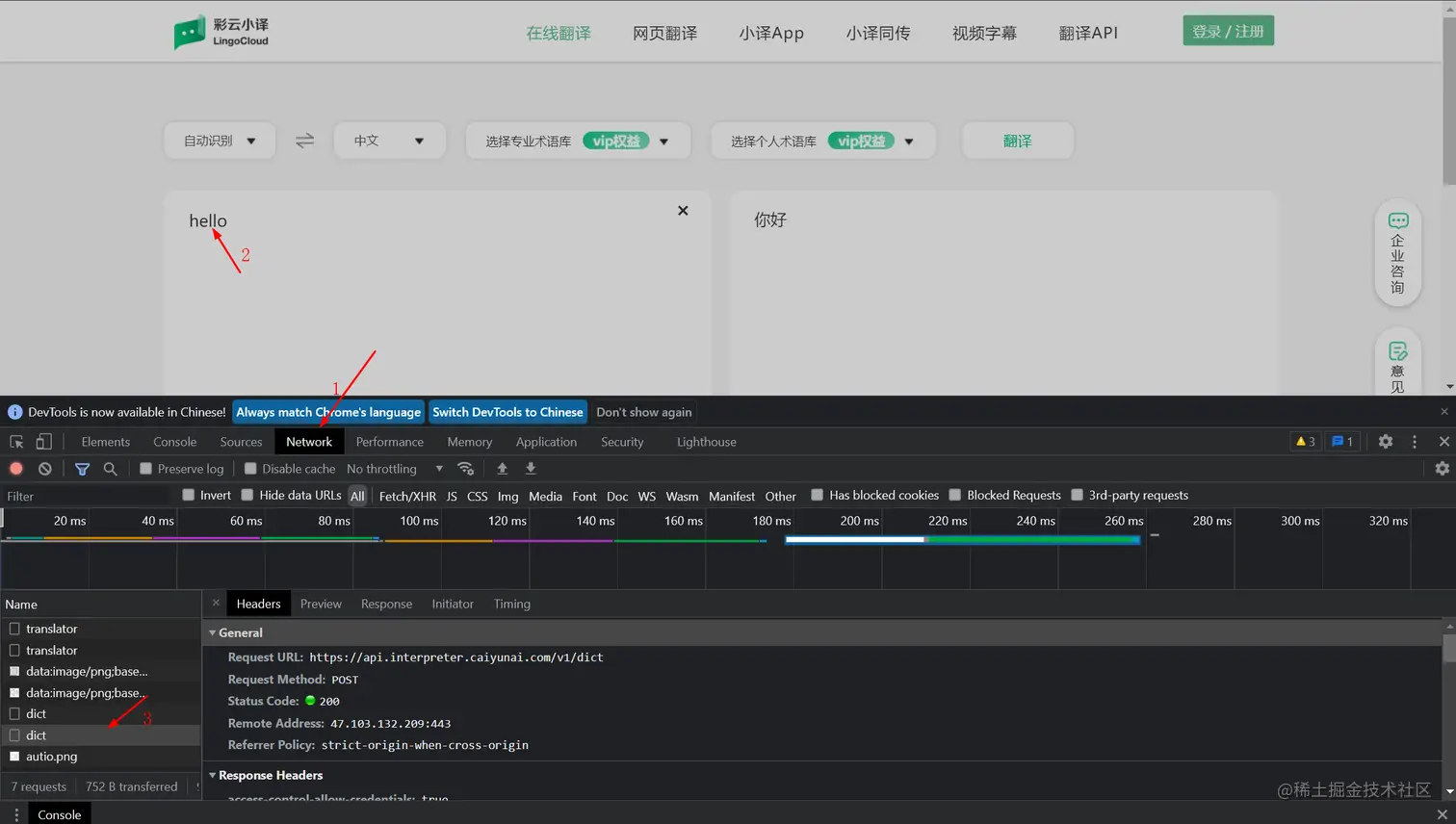Image resolution: width=1456 pixels, height=824 pixels.
Task: Open 网页翻译 navigation link
Action: 664,33
